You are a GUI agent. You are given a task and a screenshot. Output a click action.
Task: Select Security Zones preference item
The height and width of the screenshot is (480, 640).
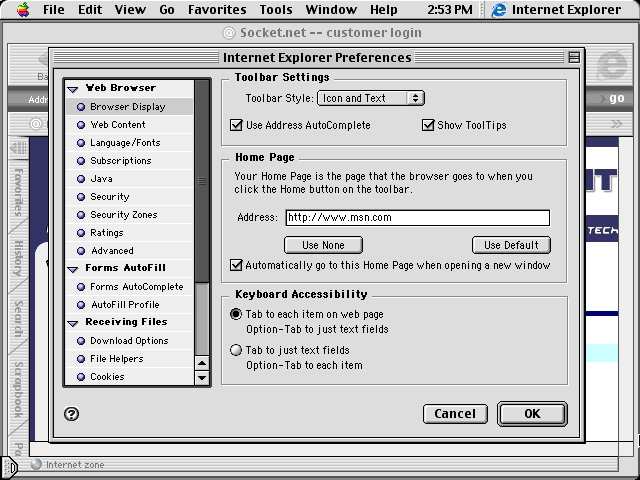[x=129, y=215]
